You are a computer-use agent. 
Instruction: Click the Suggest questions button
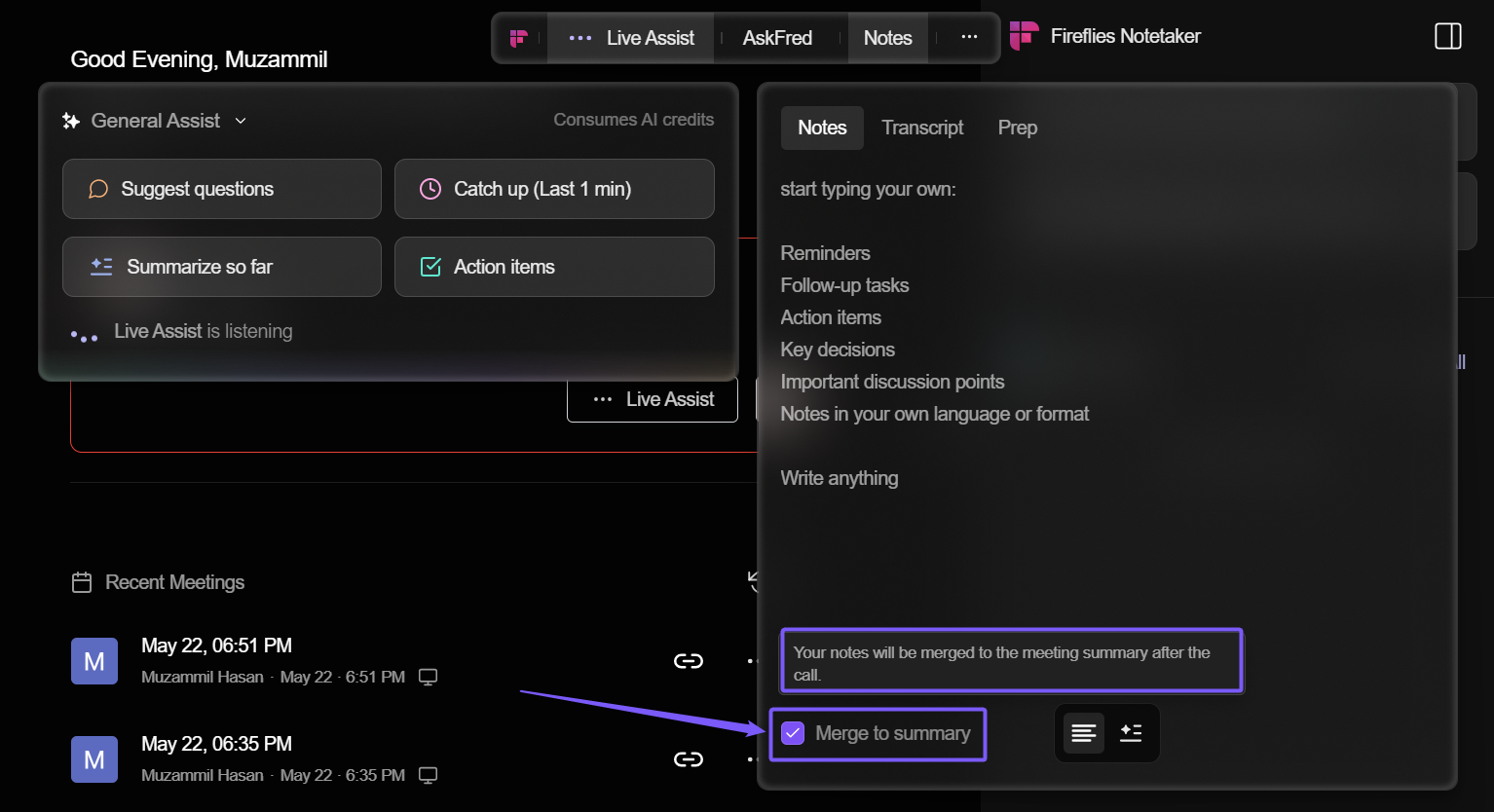pos(222,189)
